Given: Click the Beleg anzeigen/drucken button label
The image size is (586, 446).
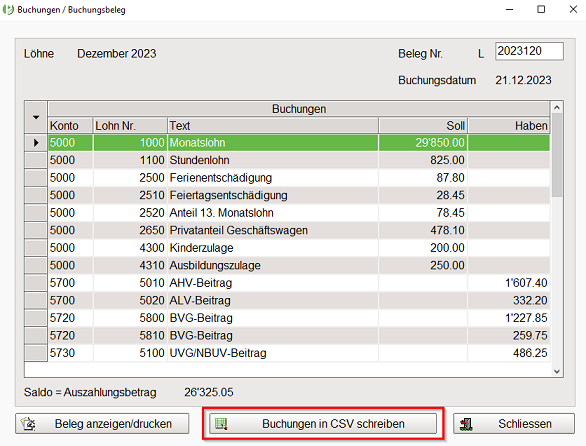Looking at the screenshot, I should click(x=113, y=424).
